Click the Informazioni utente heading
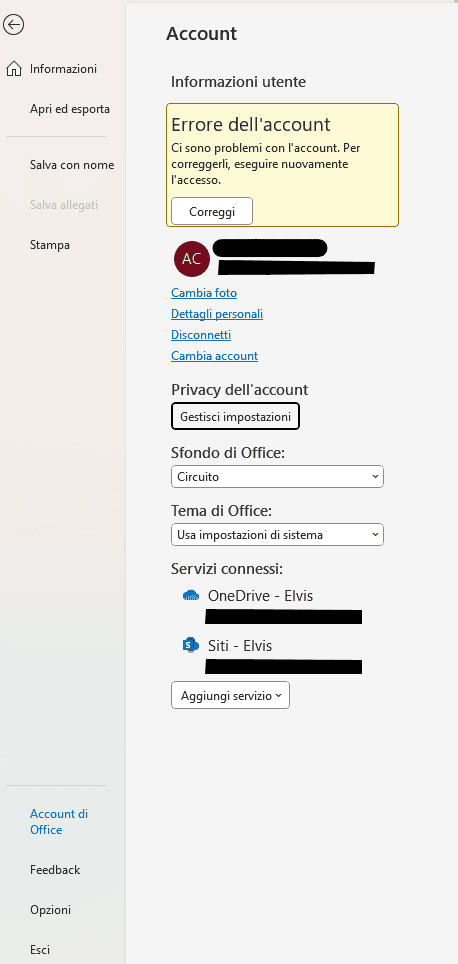The height and width of the screenshot is (964, 458). coord(239,82)
